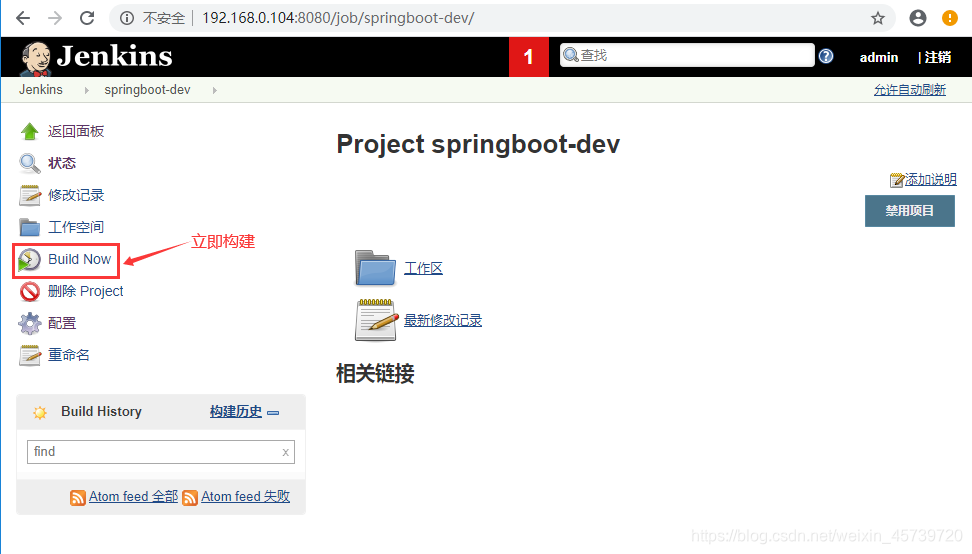Focus the Build History find field

[x=161, y=452]
